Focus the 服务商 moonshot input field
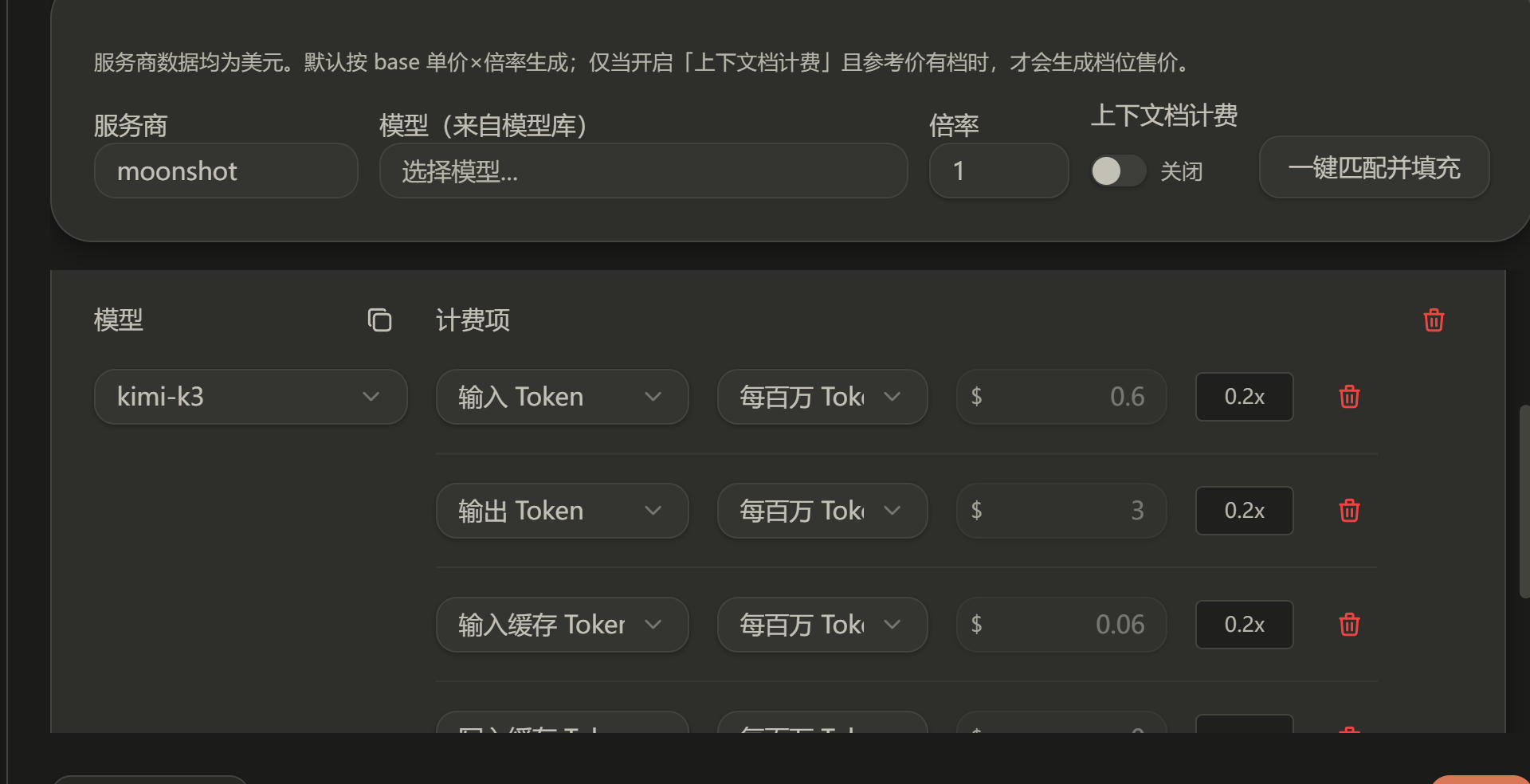 click(x=226, y=171)
